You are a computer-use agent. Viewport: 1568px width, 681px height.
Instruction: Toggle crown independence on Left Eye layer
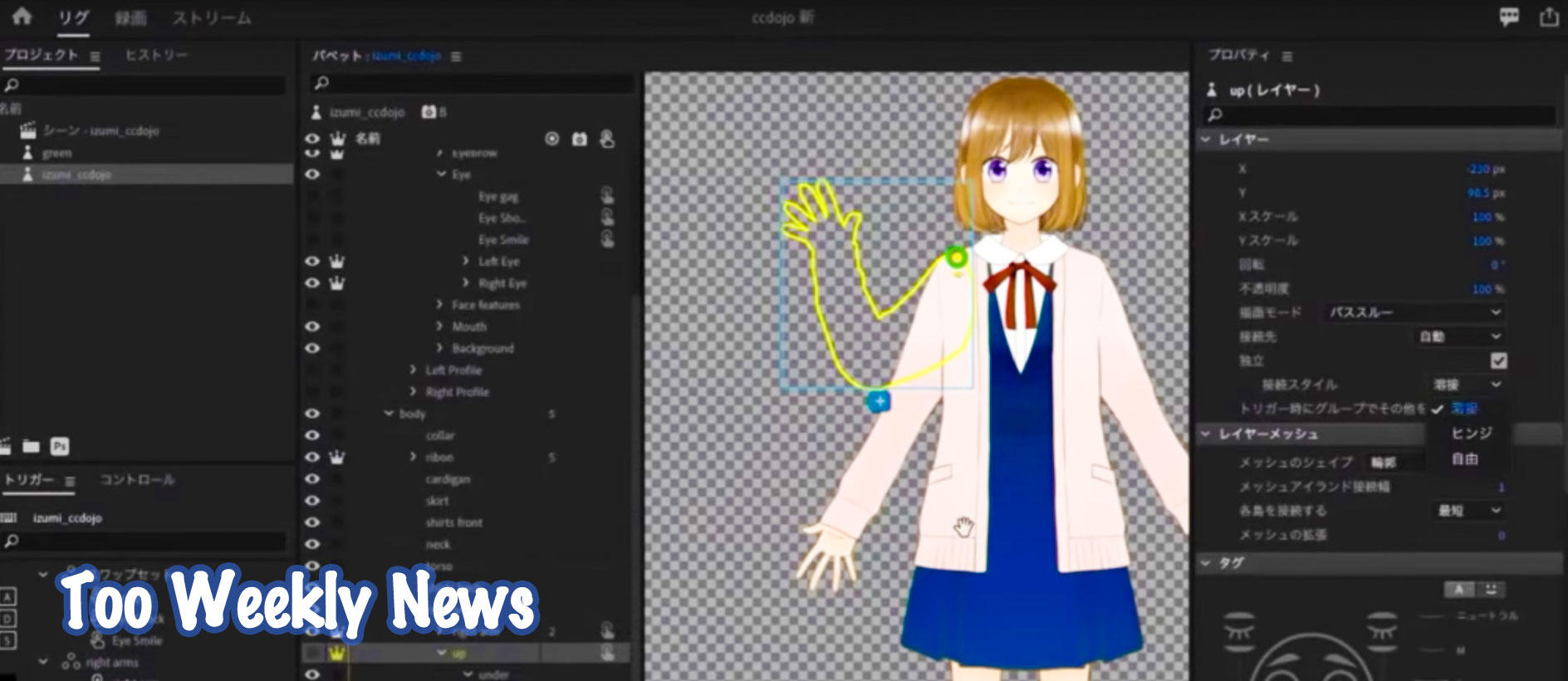[336, 261]
